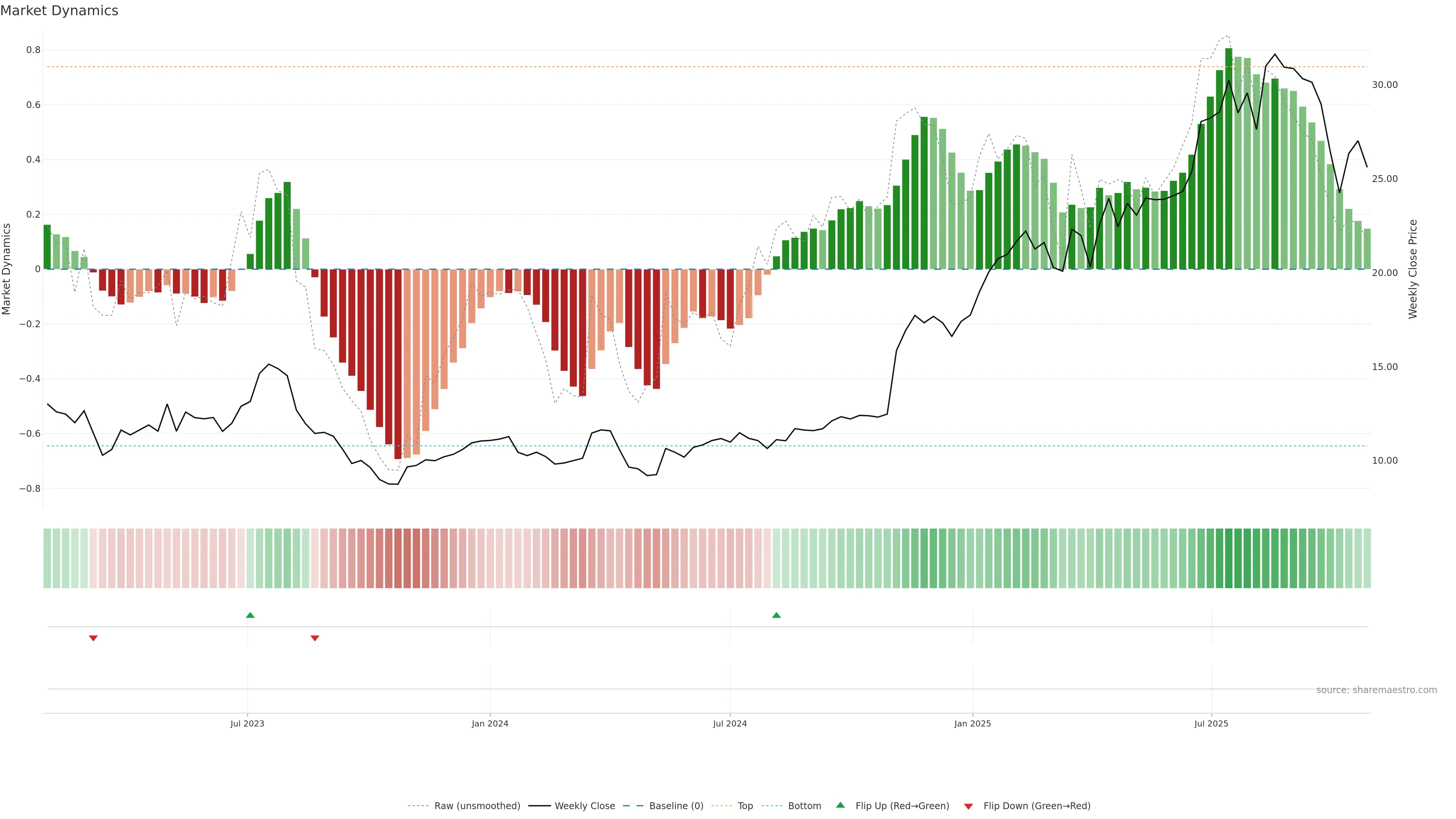The width and height of the screenshot is (1456, 819).
Task: Click the second red flip-down marker
Action: tap(315, 638)
